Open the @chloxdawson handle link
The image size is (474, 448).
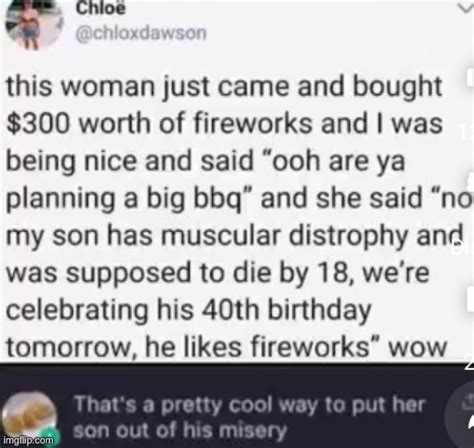click(142, 34)
